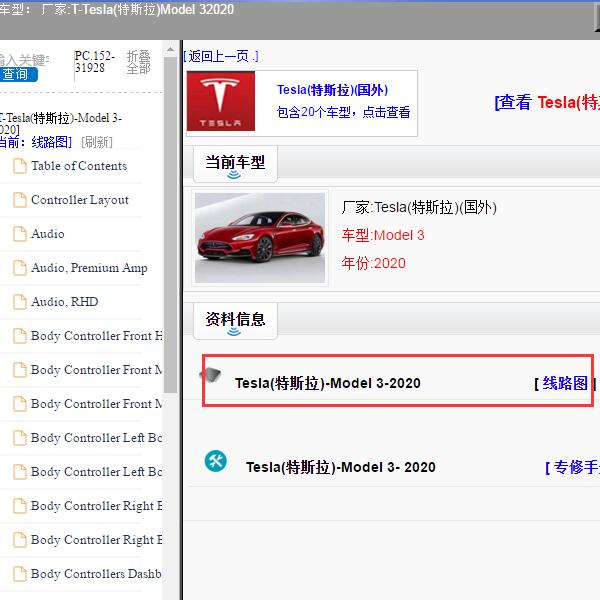Screen dimensions: 600x600
Task: Click the Audio, Premium Amp page icon
Action: pos(20,268)
